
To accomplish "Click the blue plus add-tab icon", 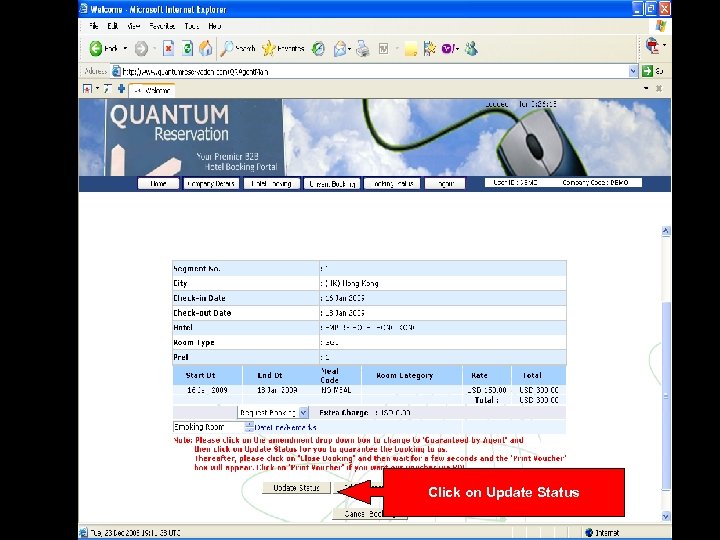I will [x=121, y=89].
